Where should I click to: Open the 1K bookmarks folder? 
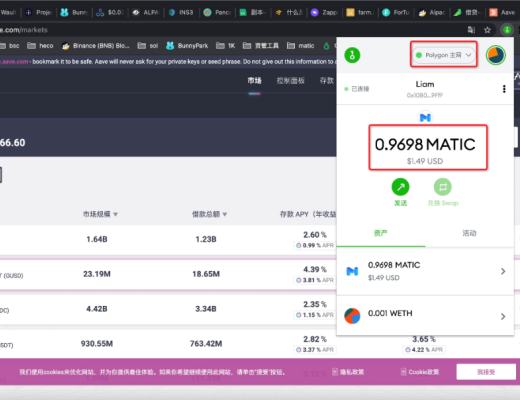coord(226,46)
